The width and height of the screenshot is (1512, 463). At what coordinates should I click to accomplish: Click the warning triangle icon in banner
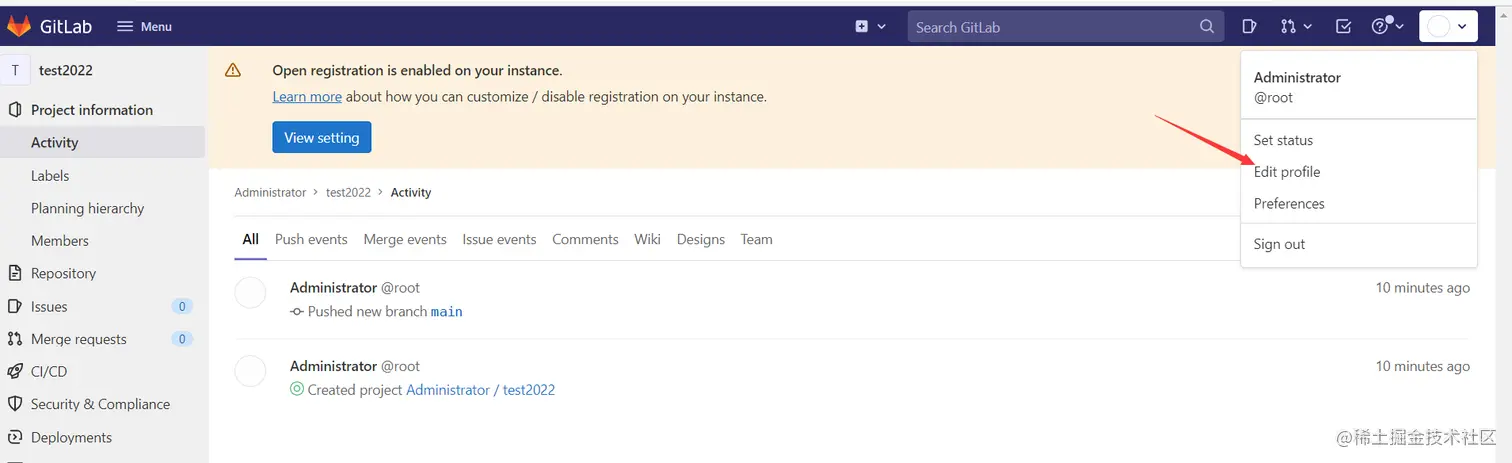(233, 70)
